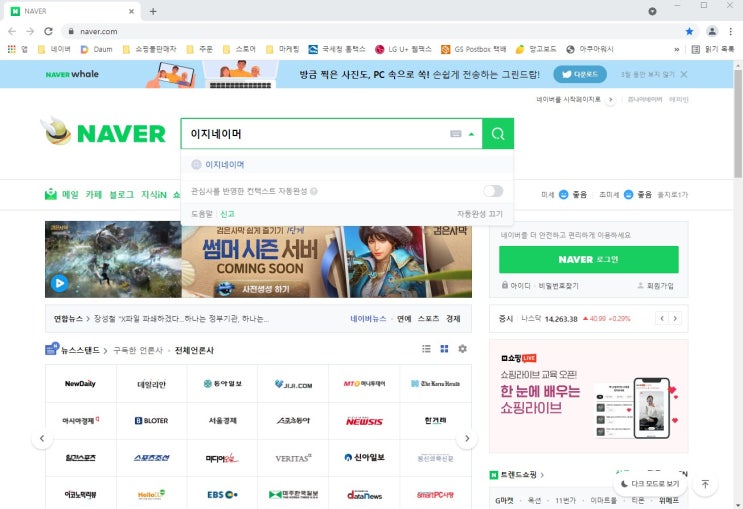Close the Naver Whale banner
This screenshot has width=743, height=509.
pos(684,74)
